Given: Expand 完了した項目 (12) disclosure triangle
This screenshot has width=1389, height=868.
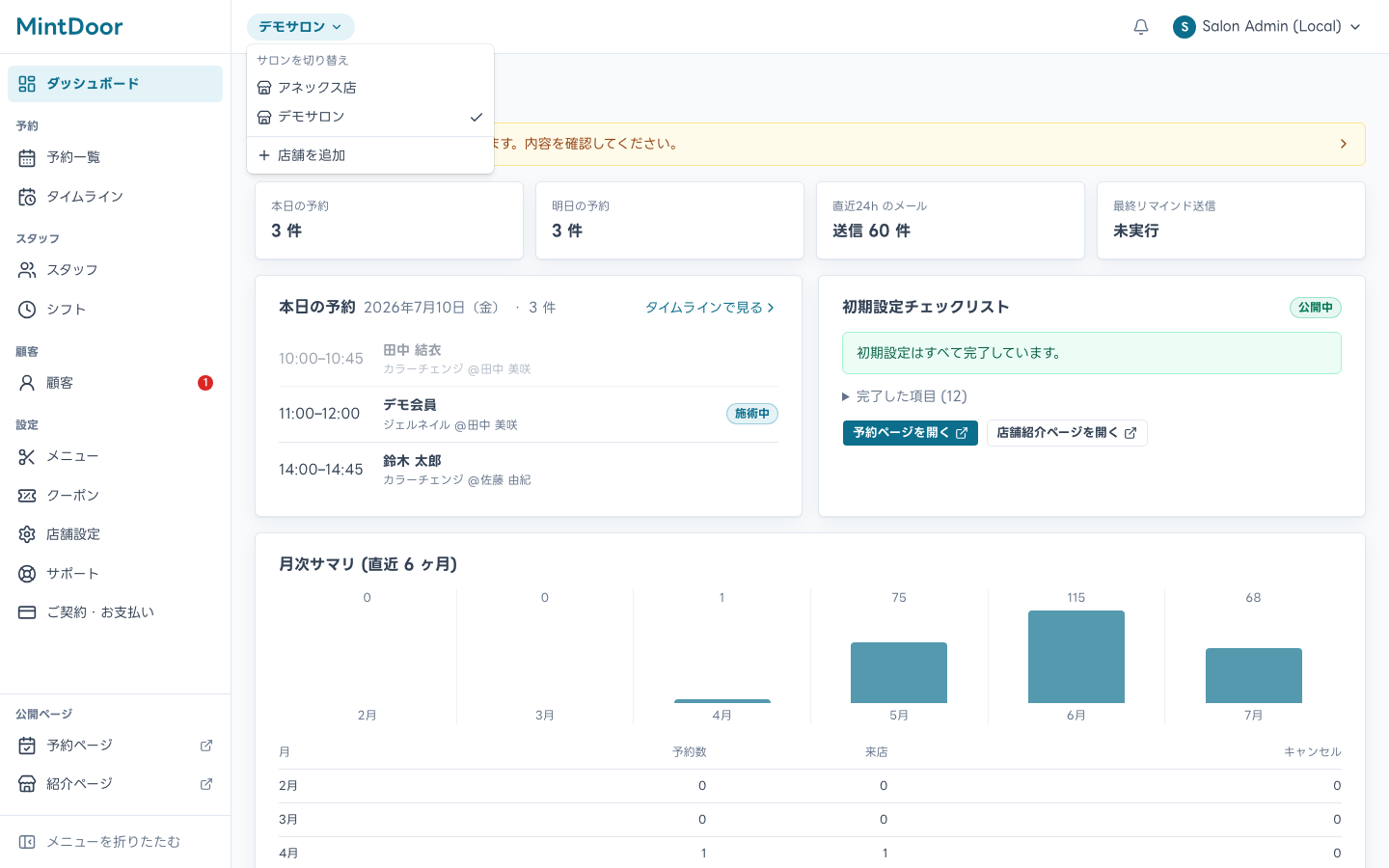Looking at the screenshot, I should [x=846, y=396].
